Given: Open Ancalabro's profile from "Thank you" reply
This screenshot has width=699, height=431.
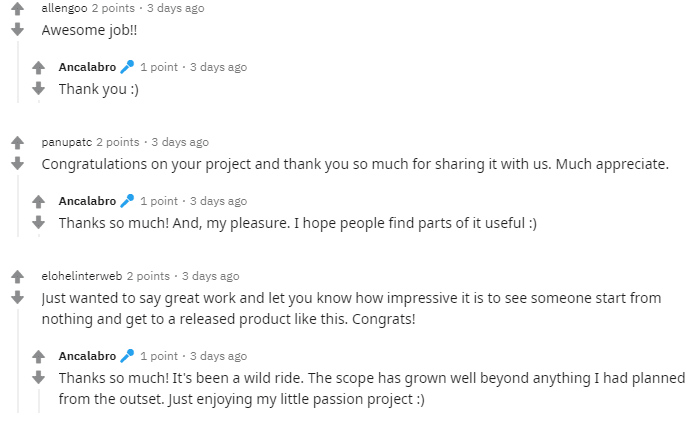Looking at the screenshot, I should (87, 67).
